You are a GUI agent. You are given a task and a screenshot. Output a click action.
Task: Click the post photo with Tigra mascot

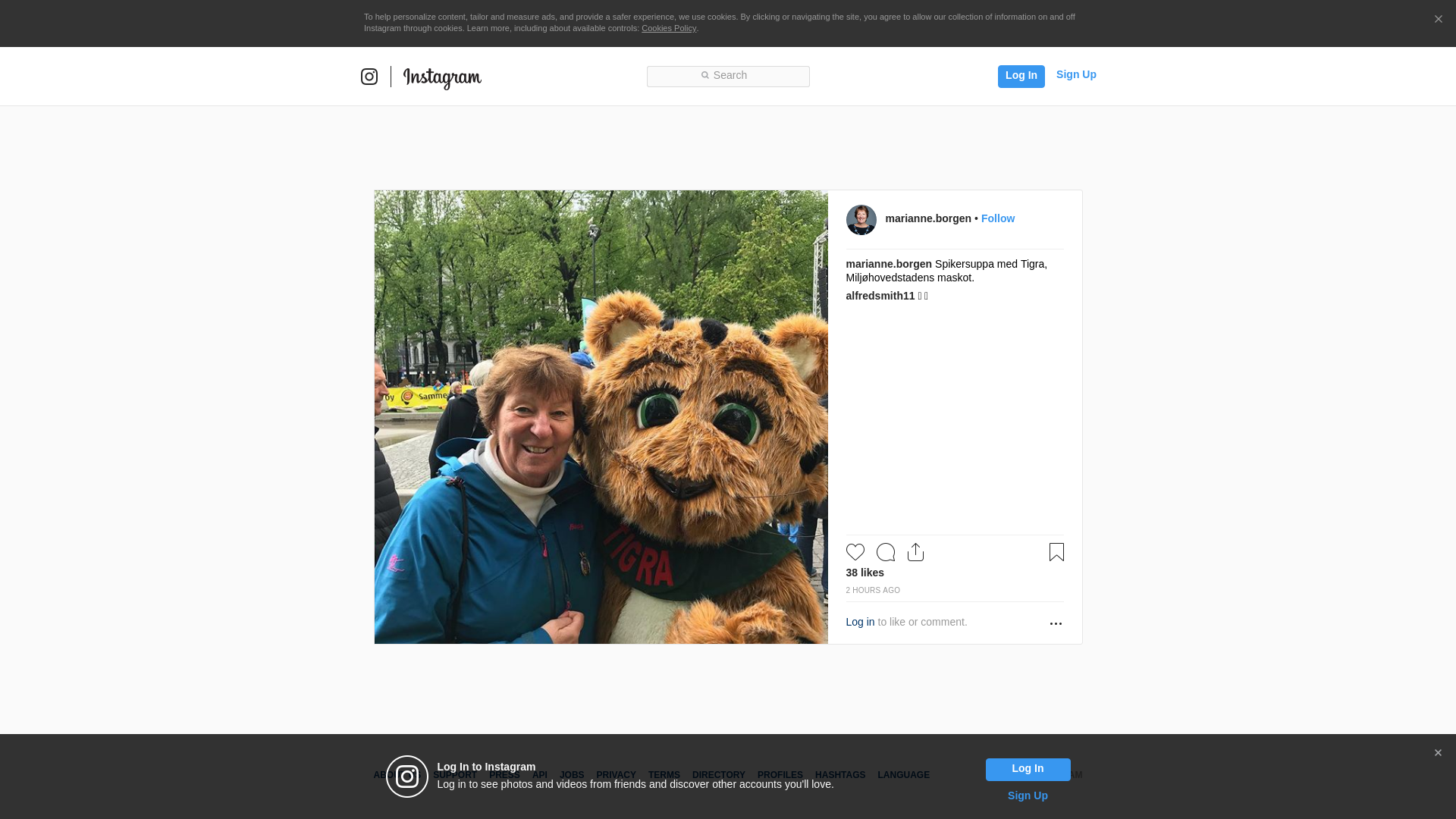pos(601,417)
